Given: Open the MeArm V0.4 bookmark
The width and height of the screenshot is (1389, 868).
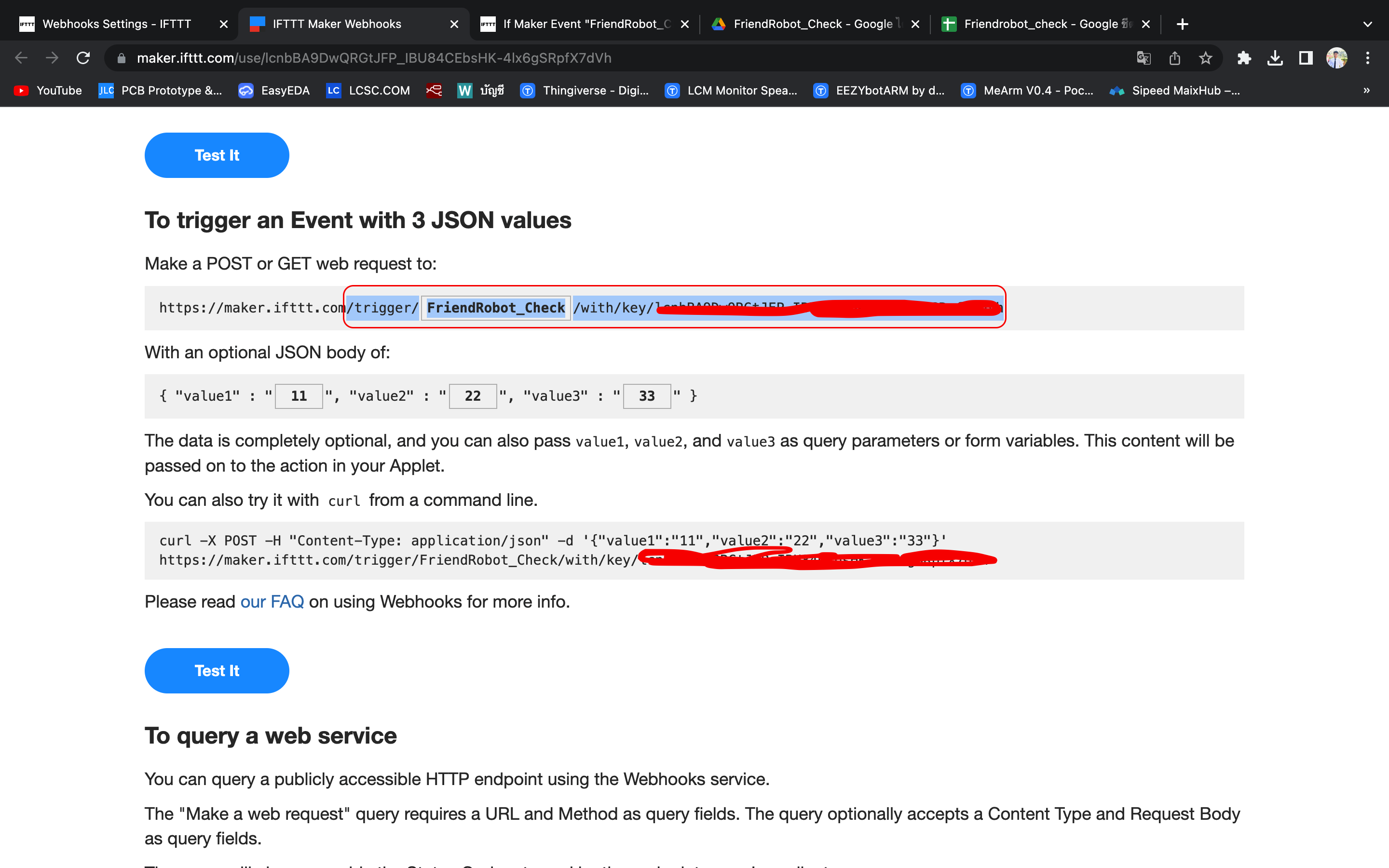Looking at the screenshot, I should [x=1027, y=90].
